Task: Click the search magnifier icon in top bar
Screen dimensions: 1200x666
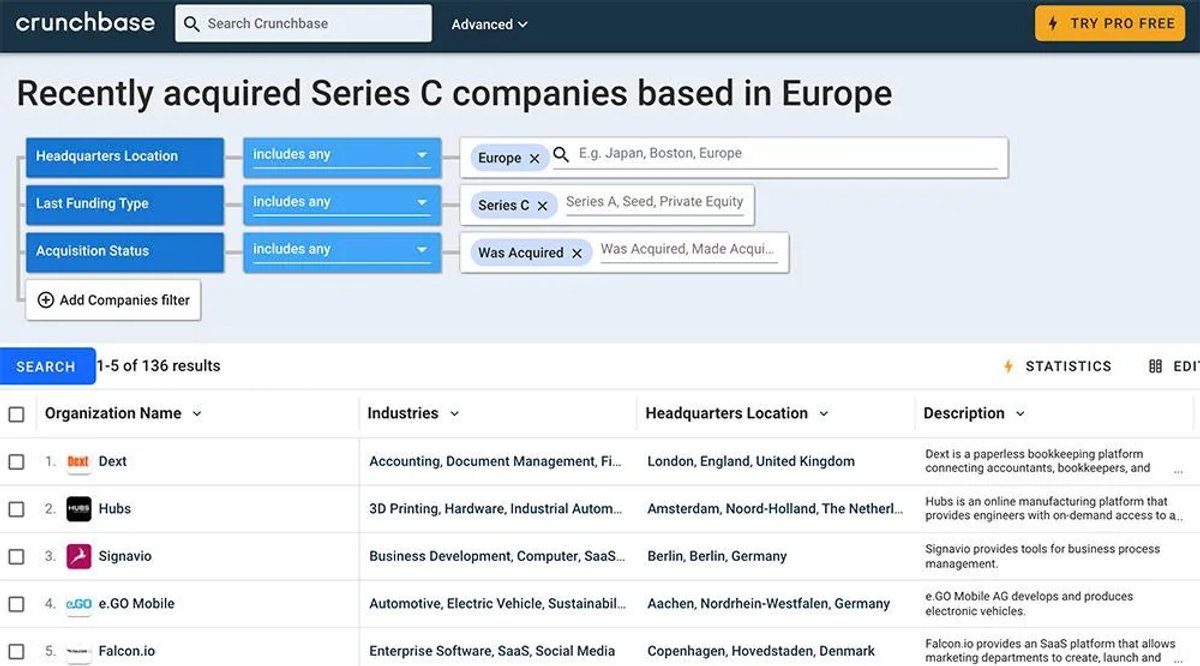Action: point(192,24)
